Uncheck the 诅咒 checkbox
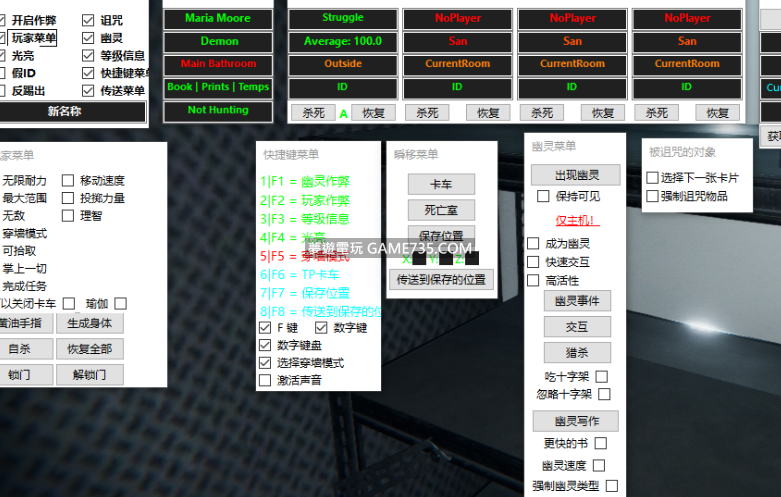 88,20
